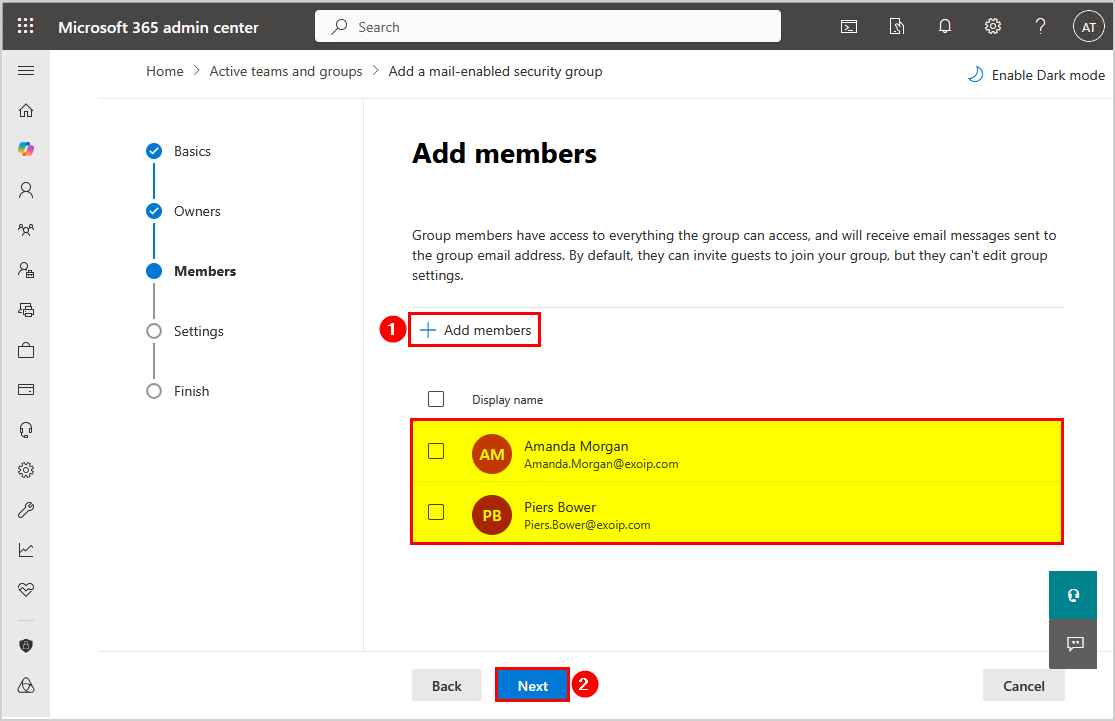The image size is (1115, 721).
Task: Tick the select-all Display name checkbox
Action: [436, 399]
